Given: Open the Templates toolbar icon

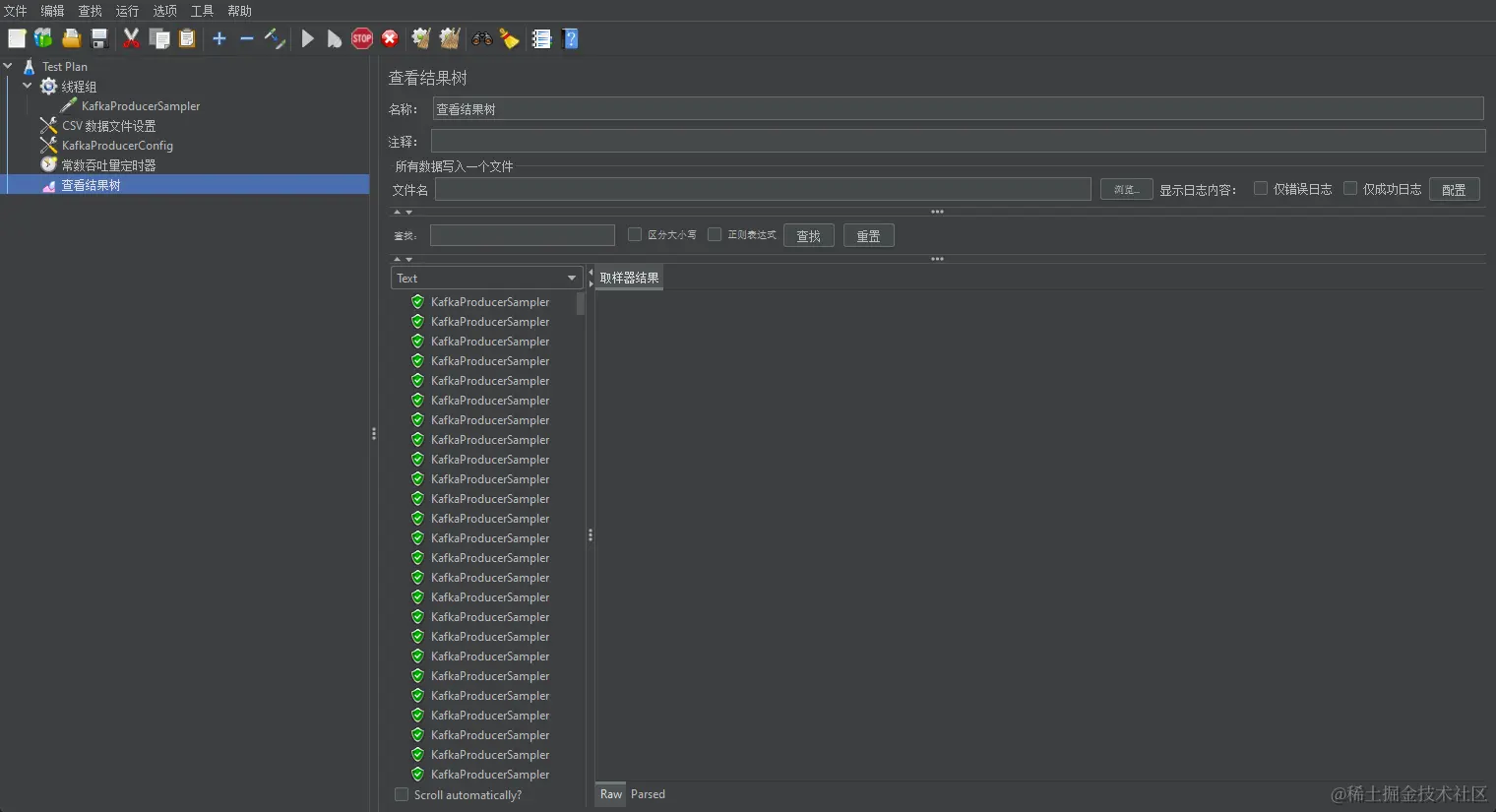Looking at the screenshot, I should (43, 38).
